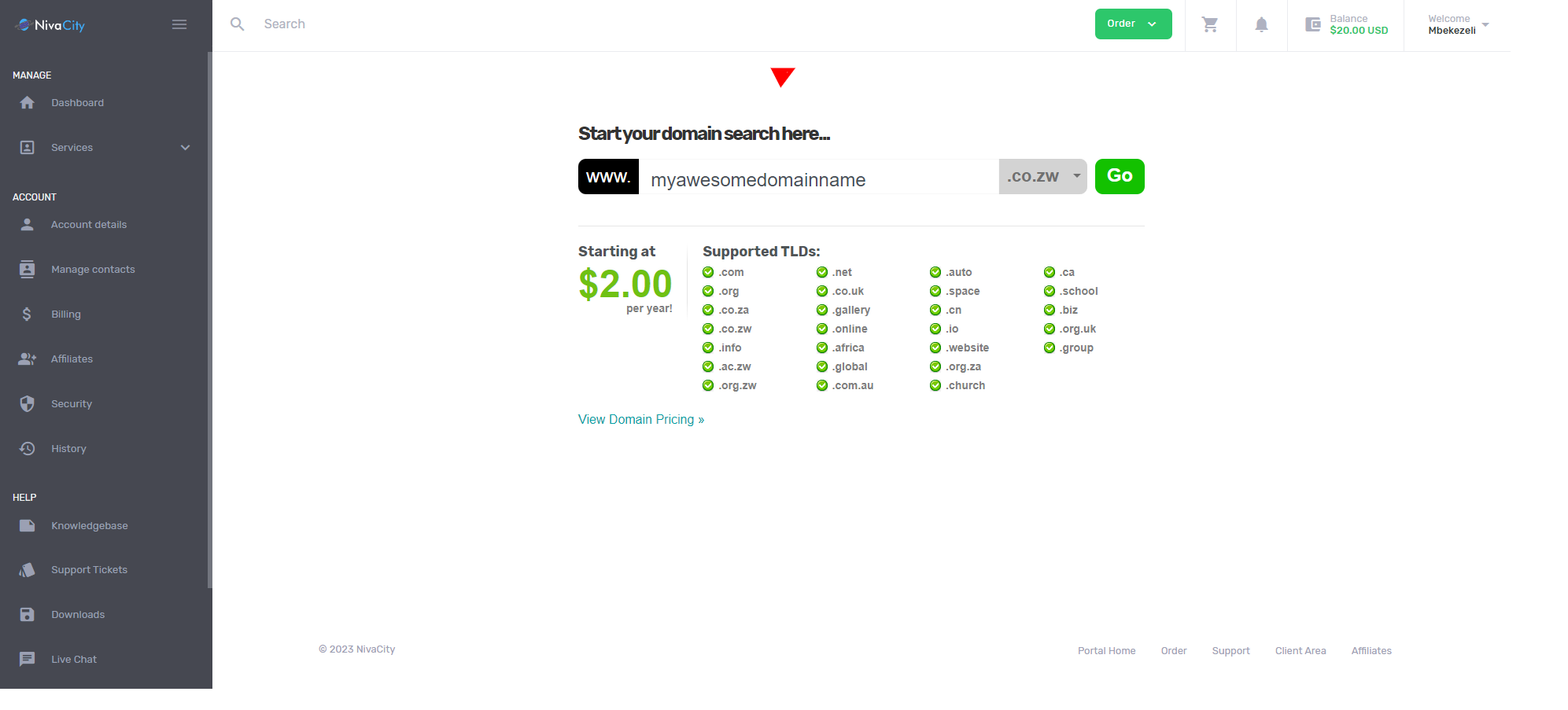The width and height of the screenshot is (1568, 710).
Task: Click the Affiliates footer link
Action: pyautogui.click(x=1371, y=651)
